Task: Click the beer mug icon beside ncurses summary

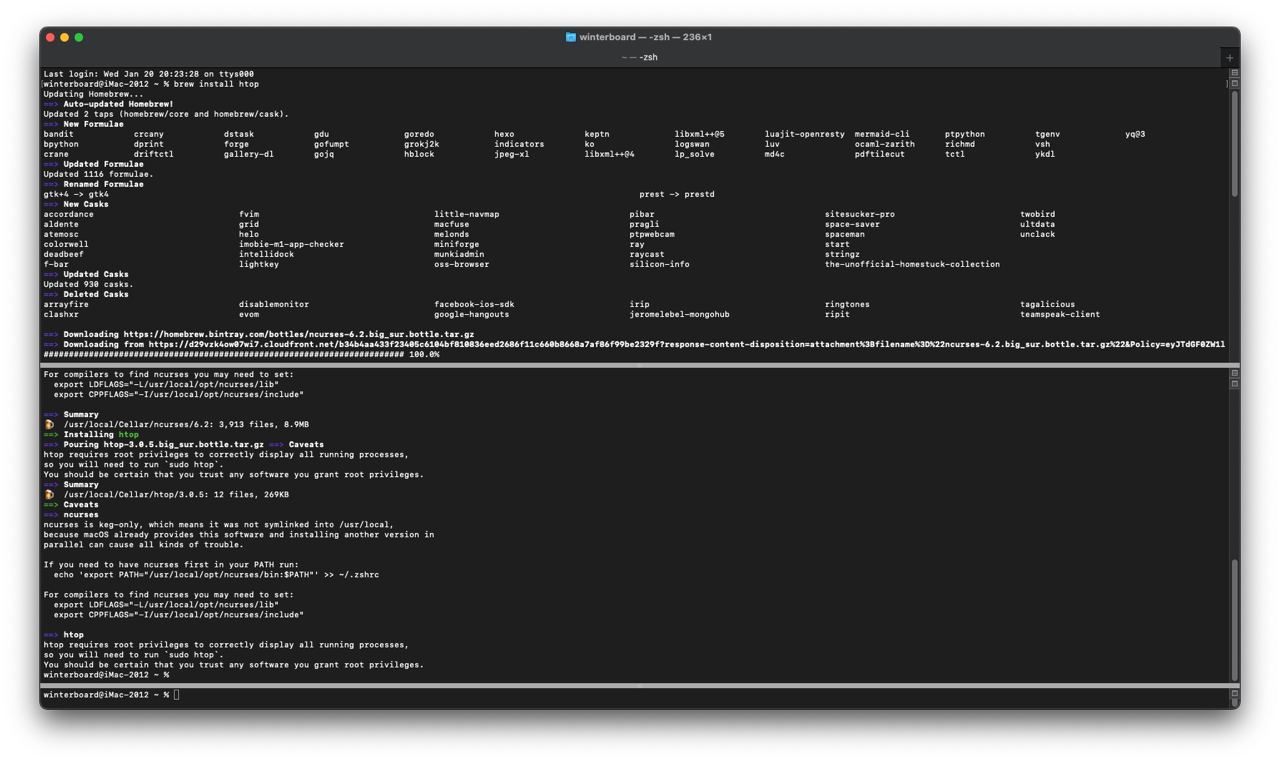Action: coord(49,424)
